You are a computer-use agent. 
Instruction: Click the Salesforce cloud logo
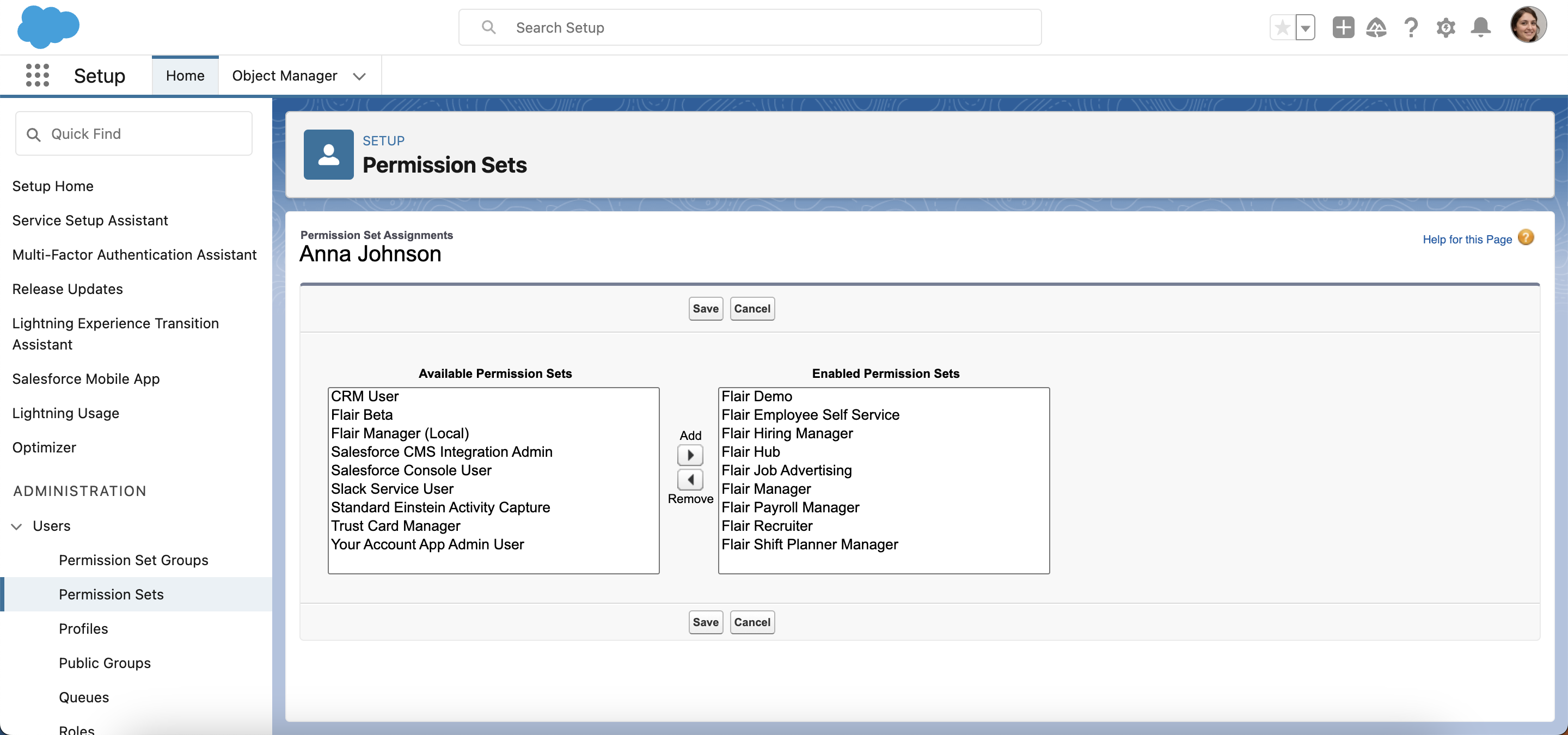(48, 27)
